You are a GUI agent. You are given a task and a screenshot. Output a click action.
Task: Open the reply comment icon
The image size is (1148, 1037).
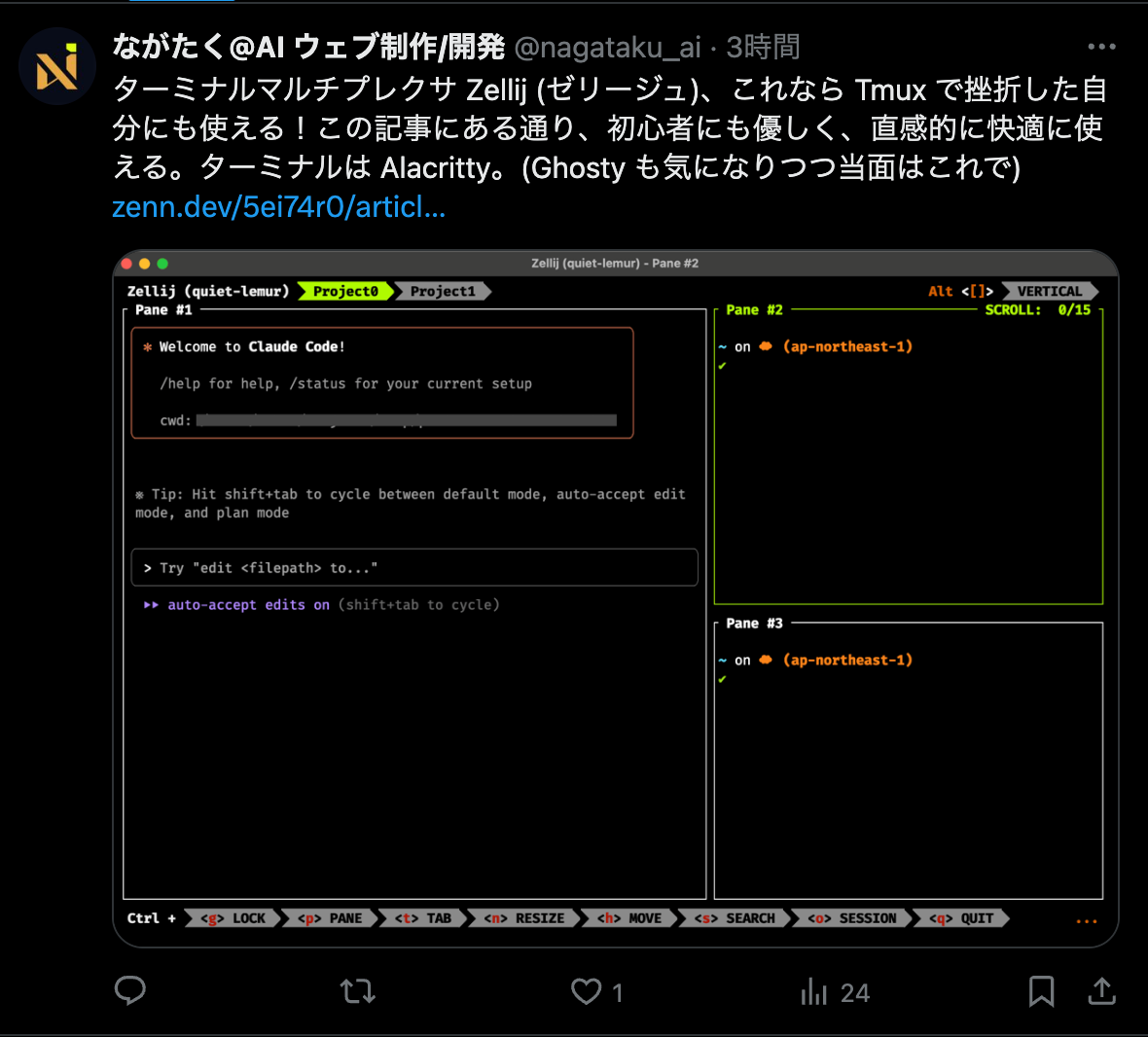(130, 991)
